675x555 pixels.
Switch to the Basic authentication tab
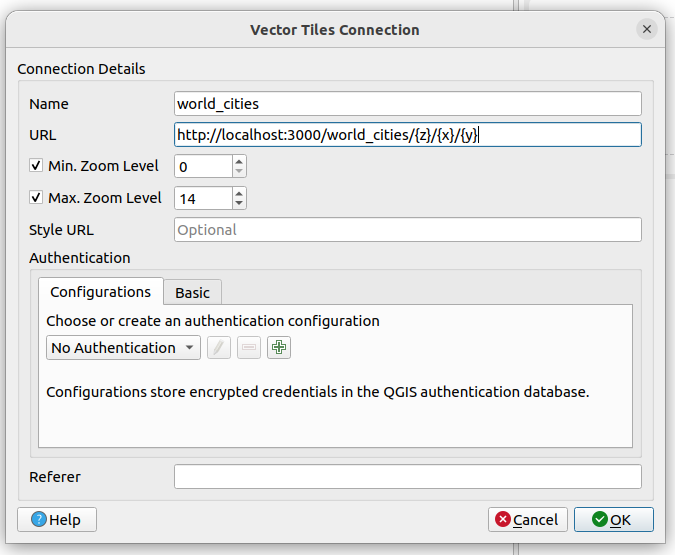pyautogui.click(x=193, y=292)
